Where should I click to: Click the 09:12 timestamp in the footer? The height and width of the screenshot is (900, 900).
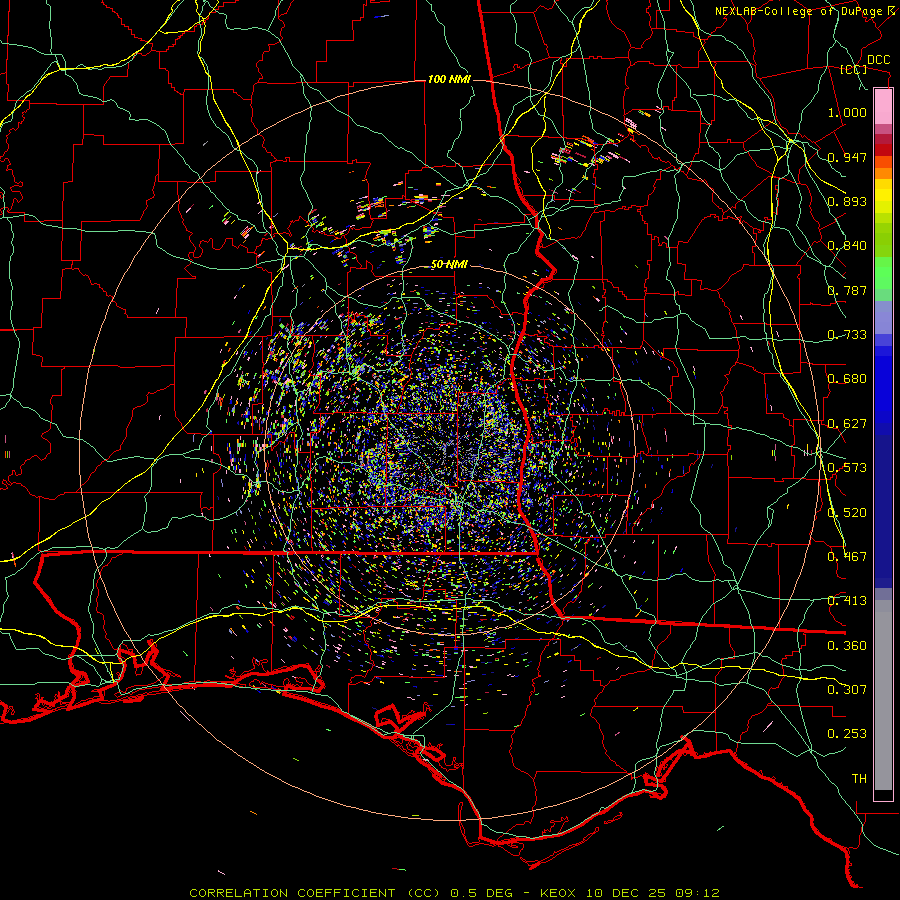[x=697, y=893]
